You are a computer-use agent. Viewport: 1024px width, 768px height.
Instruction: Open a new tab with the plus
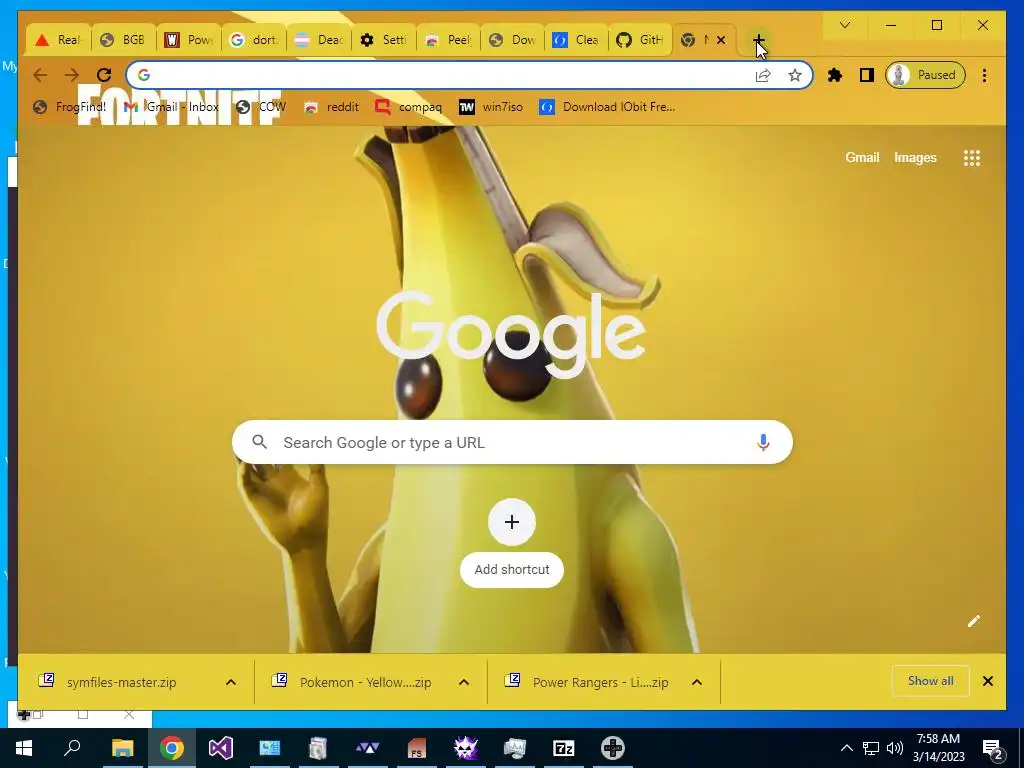pyautogui.click(x=758, y=40)
